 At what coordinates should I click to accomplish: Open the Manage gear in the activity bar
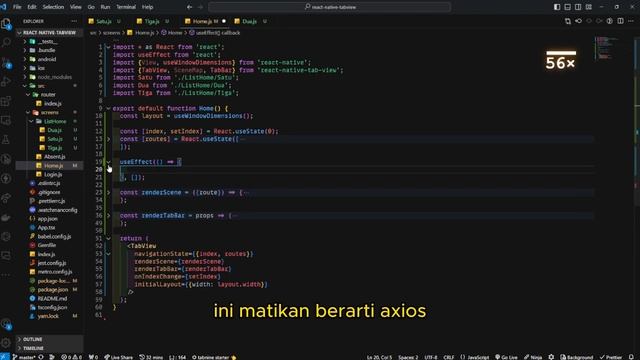coord(6,343)
